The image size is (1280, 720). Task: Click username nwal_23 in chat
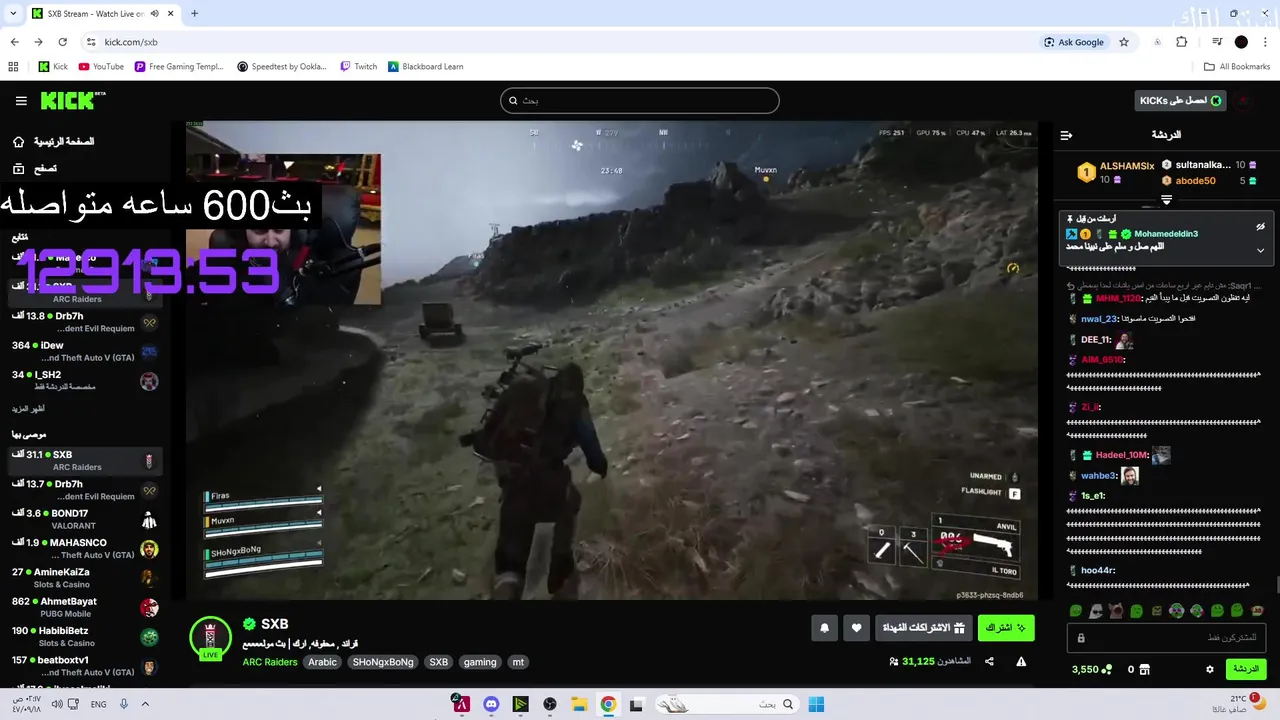(x=1098, y=319)
